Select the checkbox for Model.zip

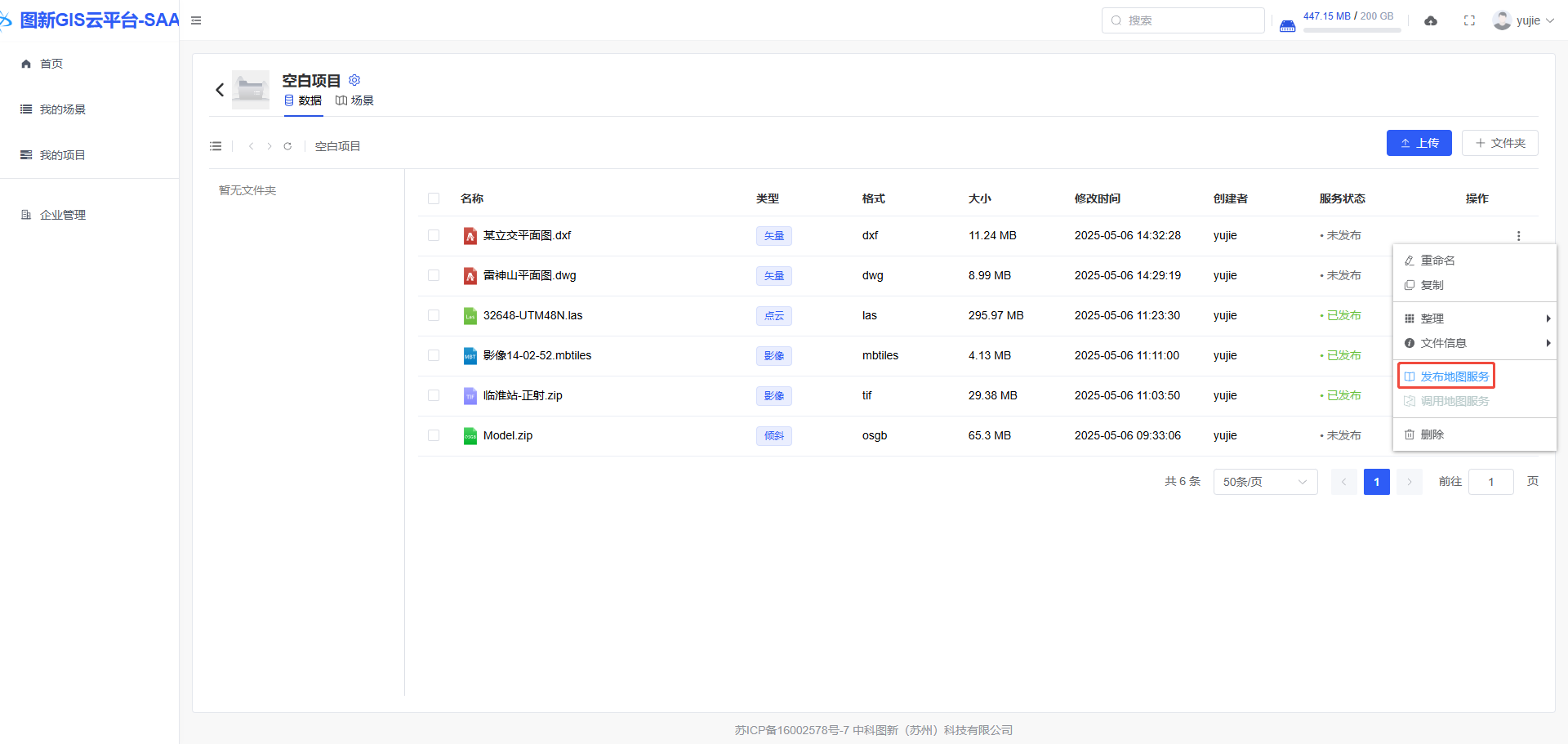click(434, 436)
